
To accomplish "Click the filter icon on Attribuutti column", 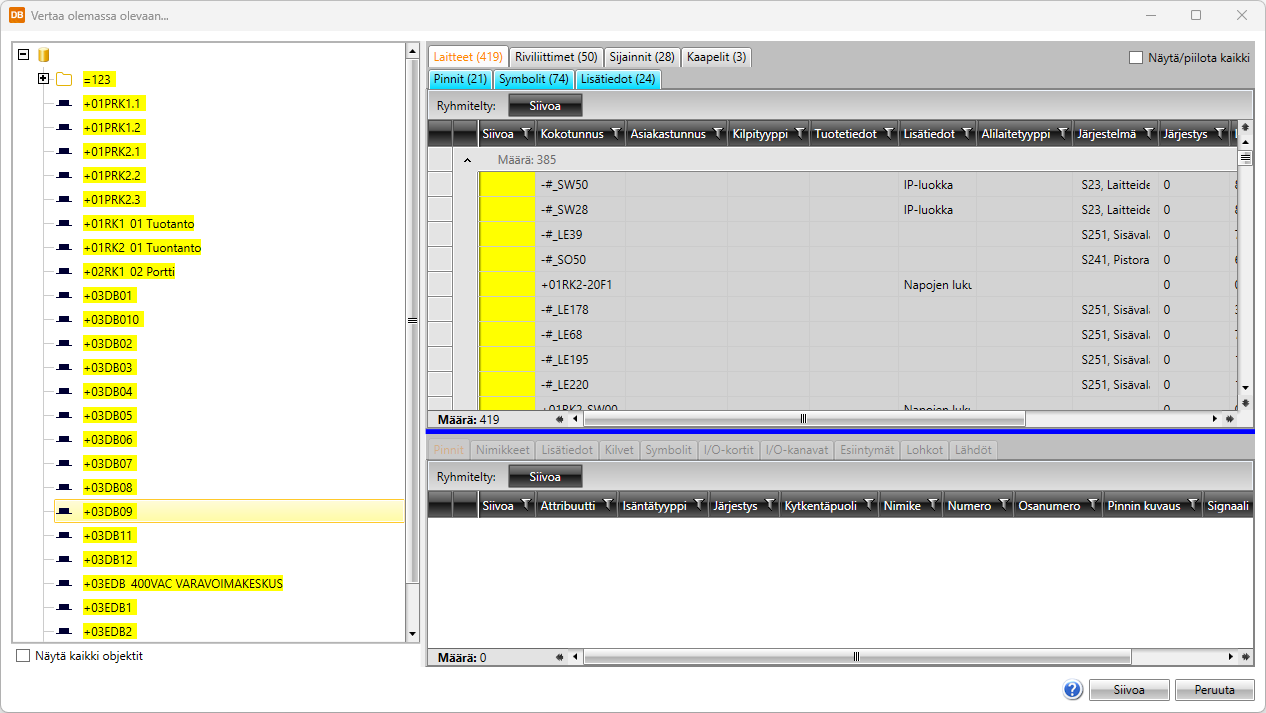I will click(x=606, y=506).
